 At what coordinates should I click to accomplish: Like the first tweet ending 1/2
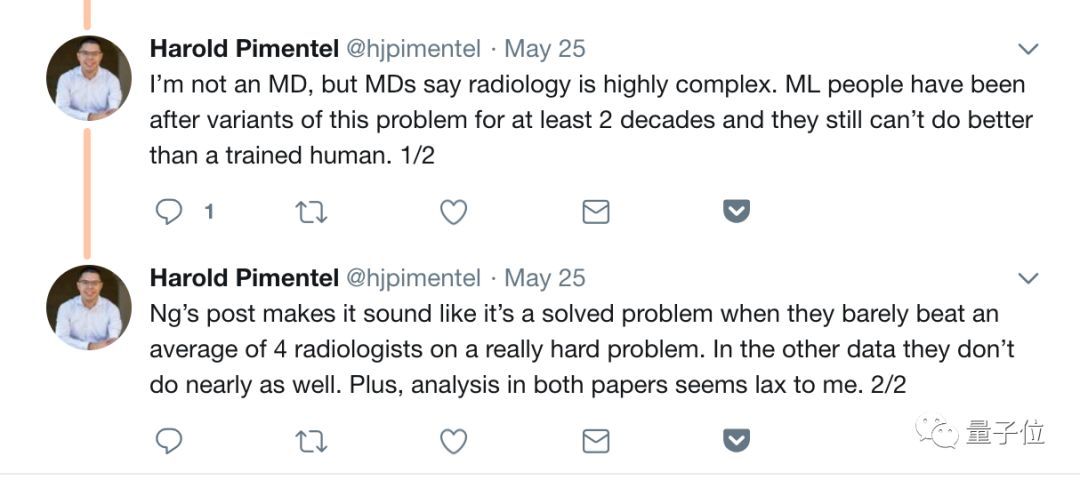[x=454, y=212]
